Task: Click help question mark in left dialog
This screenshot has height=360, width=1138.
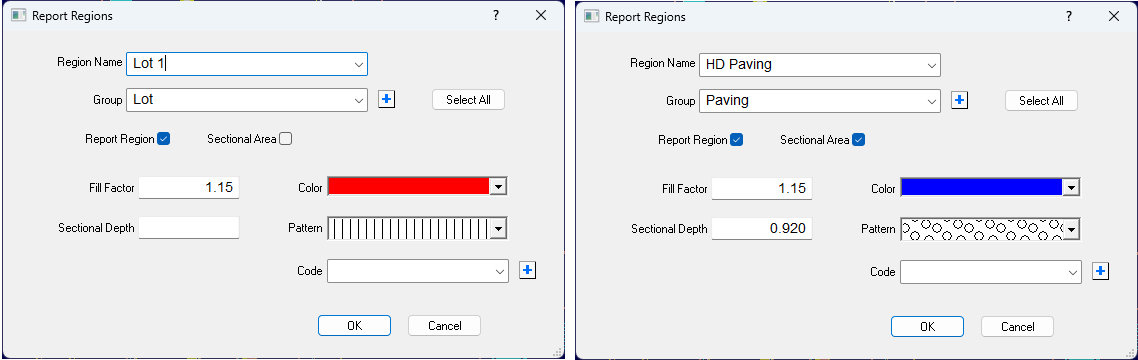Action: pos(496,15)
